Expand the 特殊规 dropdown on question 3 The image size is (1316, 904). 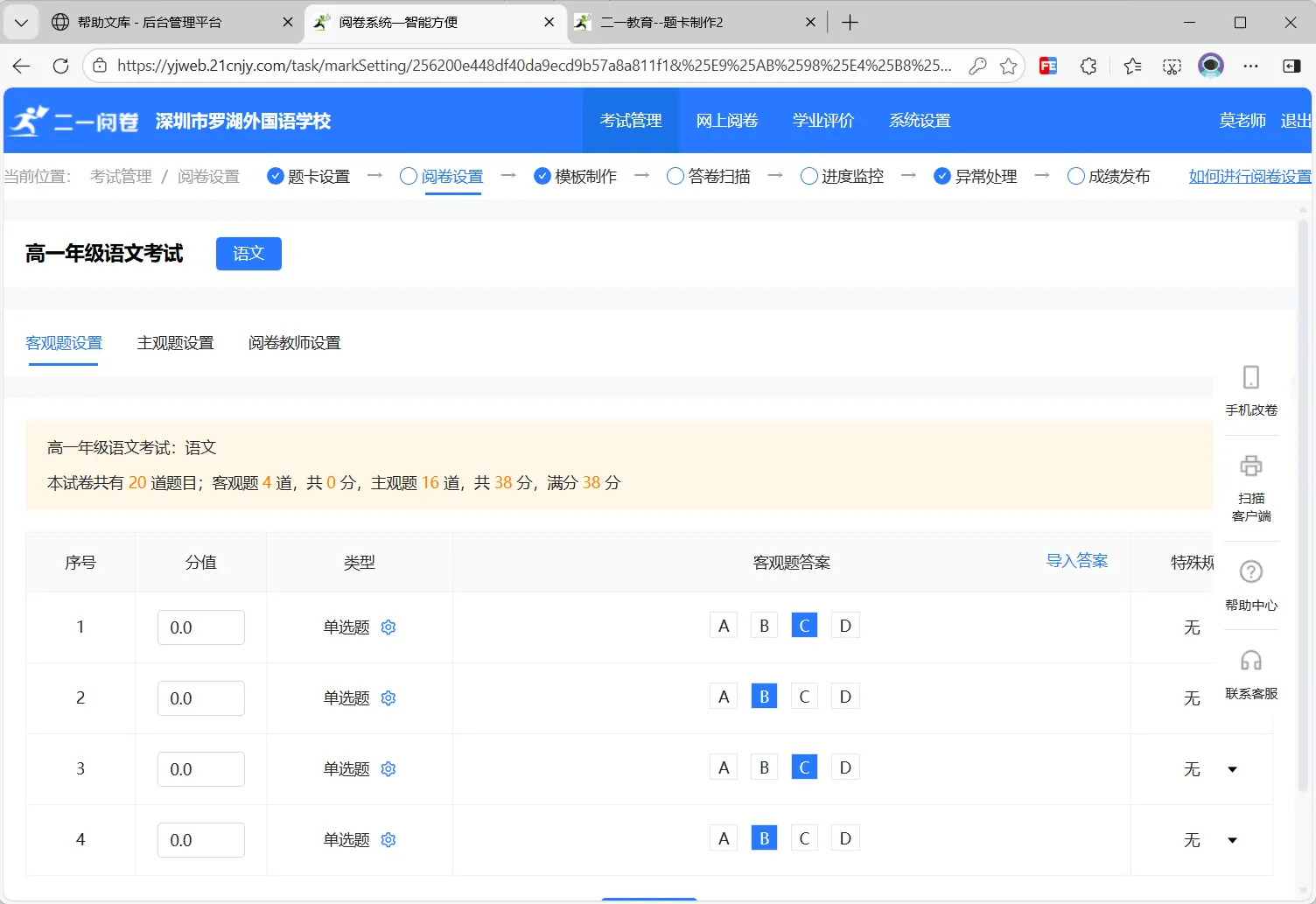[1232, 768]
